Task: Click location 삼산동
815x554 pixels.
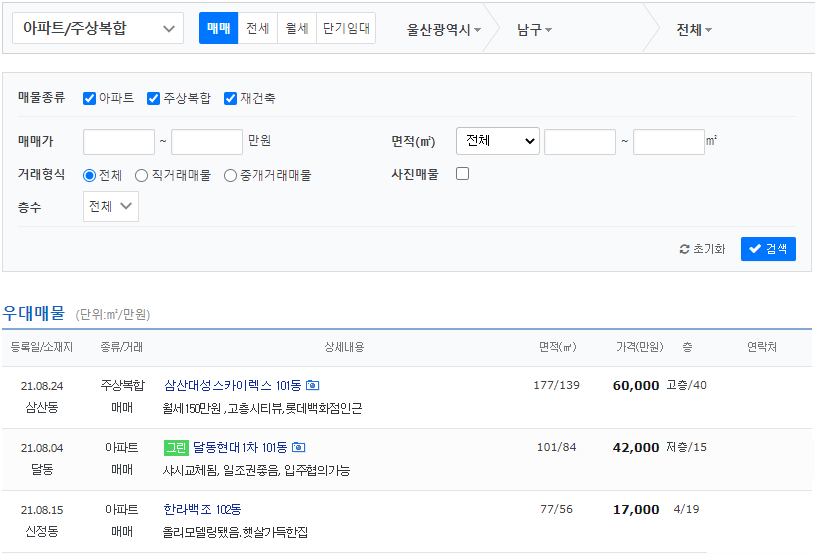Action: coord(42,407)
